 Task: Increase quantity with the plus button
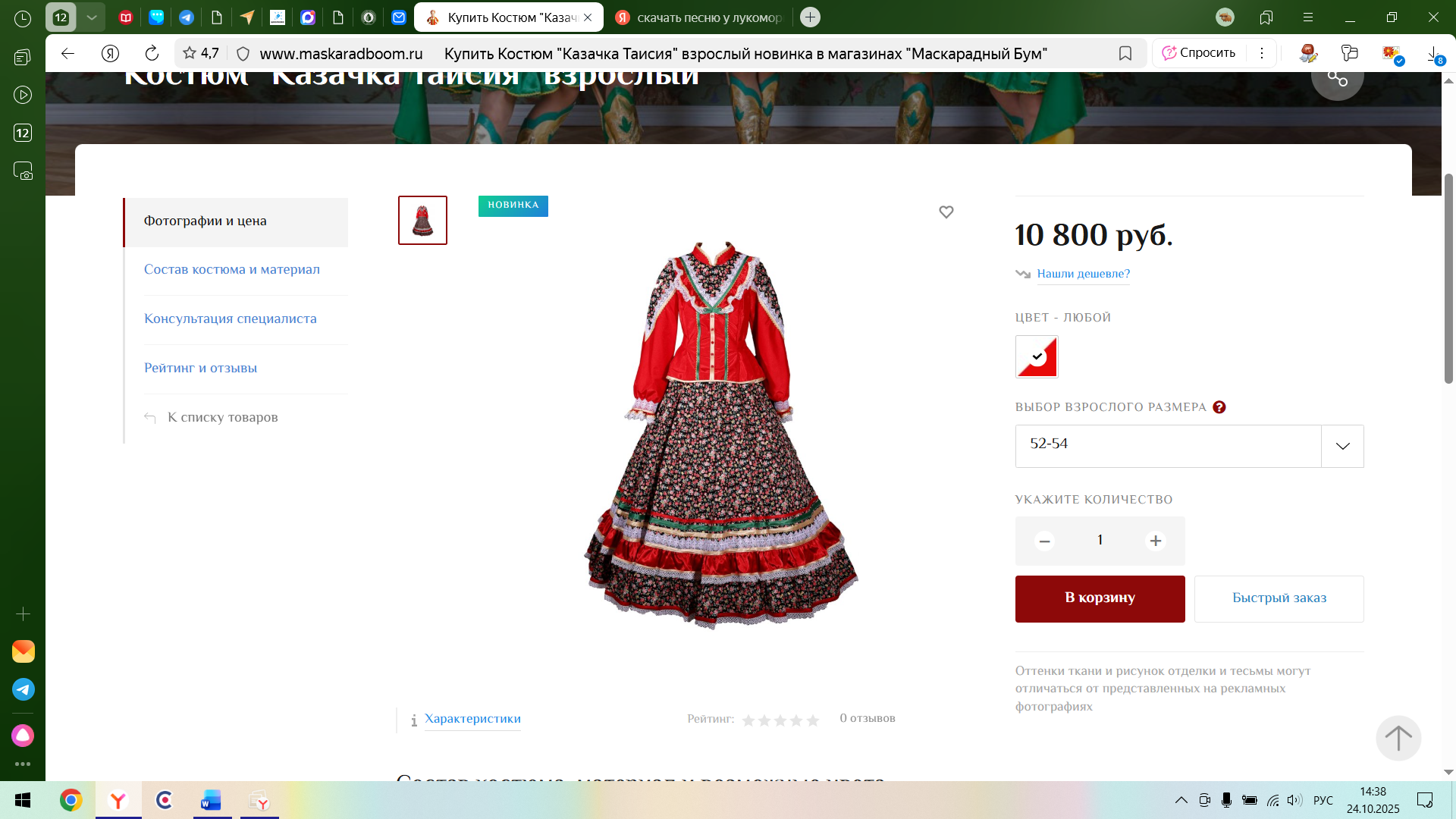pos(1155,541)
